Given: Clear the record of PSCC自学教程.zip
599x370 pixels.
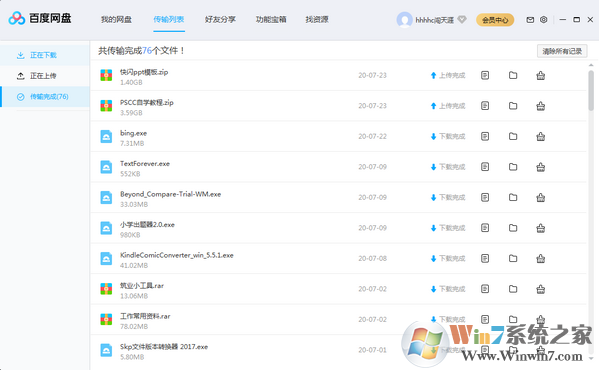Looking at the screenshot, I should coord(541,106).
